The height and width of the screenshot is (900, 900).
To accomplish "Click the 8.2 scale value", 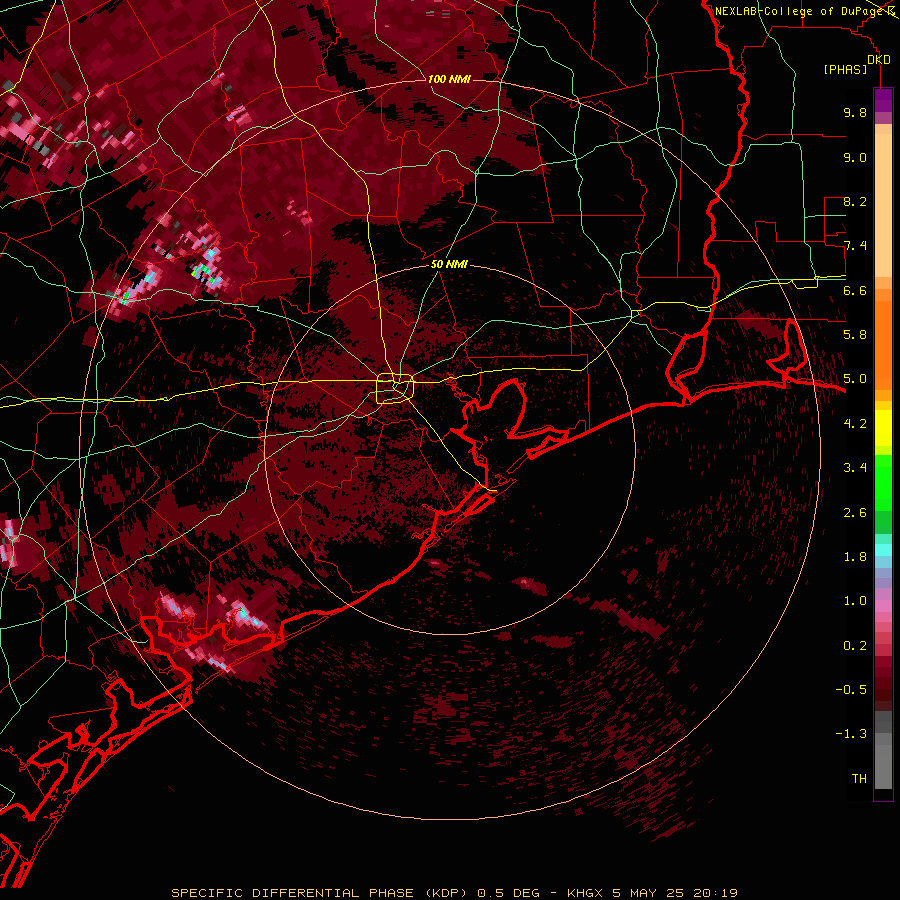I will [855, 201].
